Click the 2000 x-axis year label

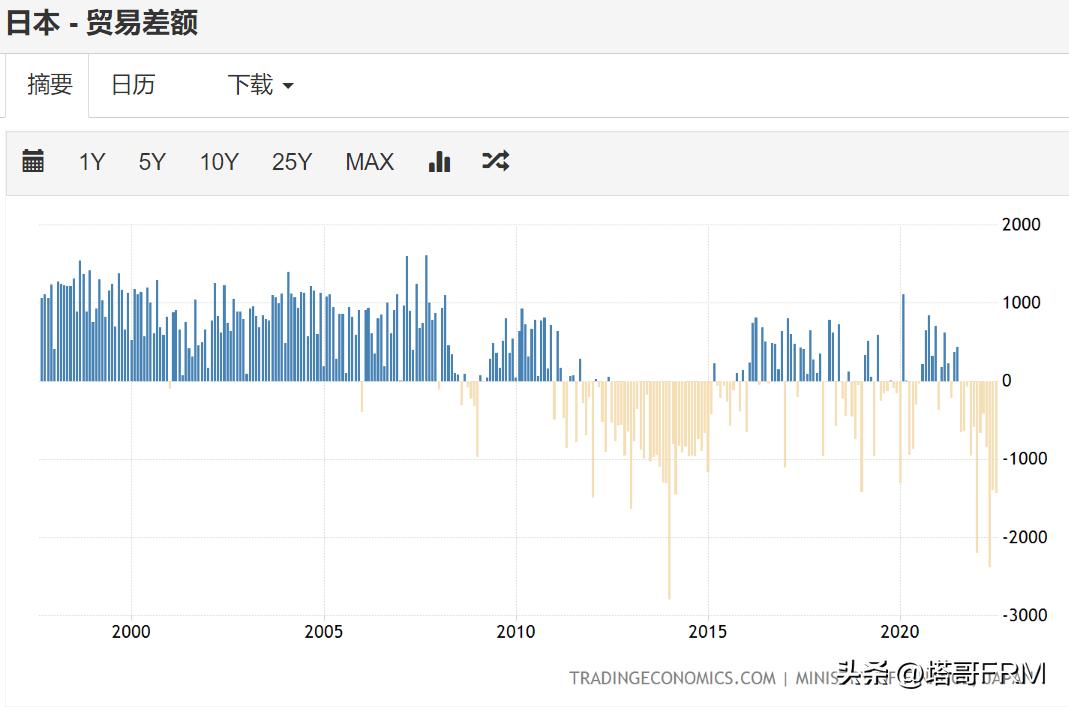[131, 631]
